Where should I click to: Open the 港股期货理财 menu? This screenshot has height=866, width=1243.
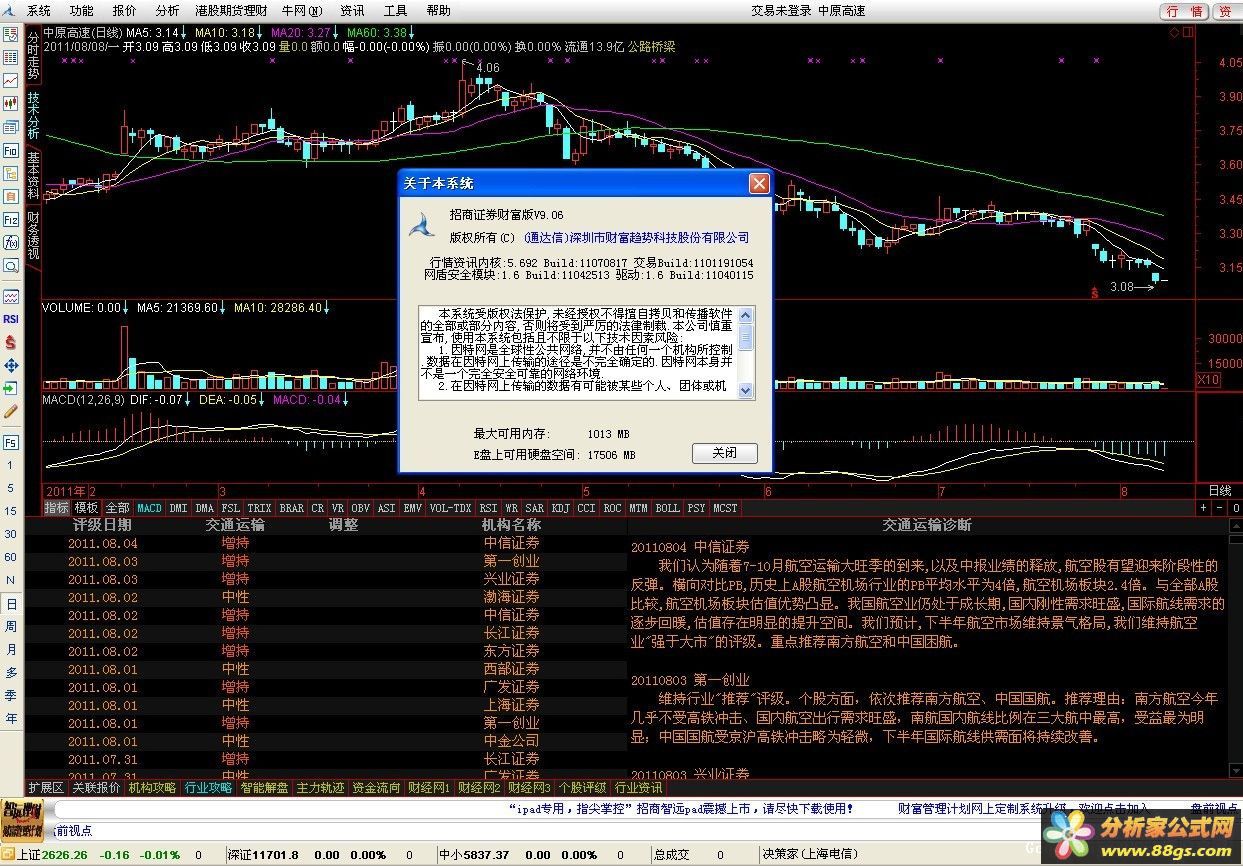pyautogui.click(x=231, y=11)
